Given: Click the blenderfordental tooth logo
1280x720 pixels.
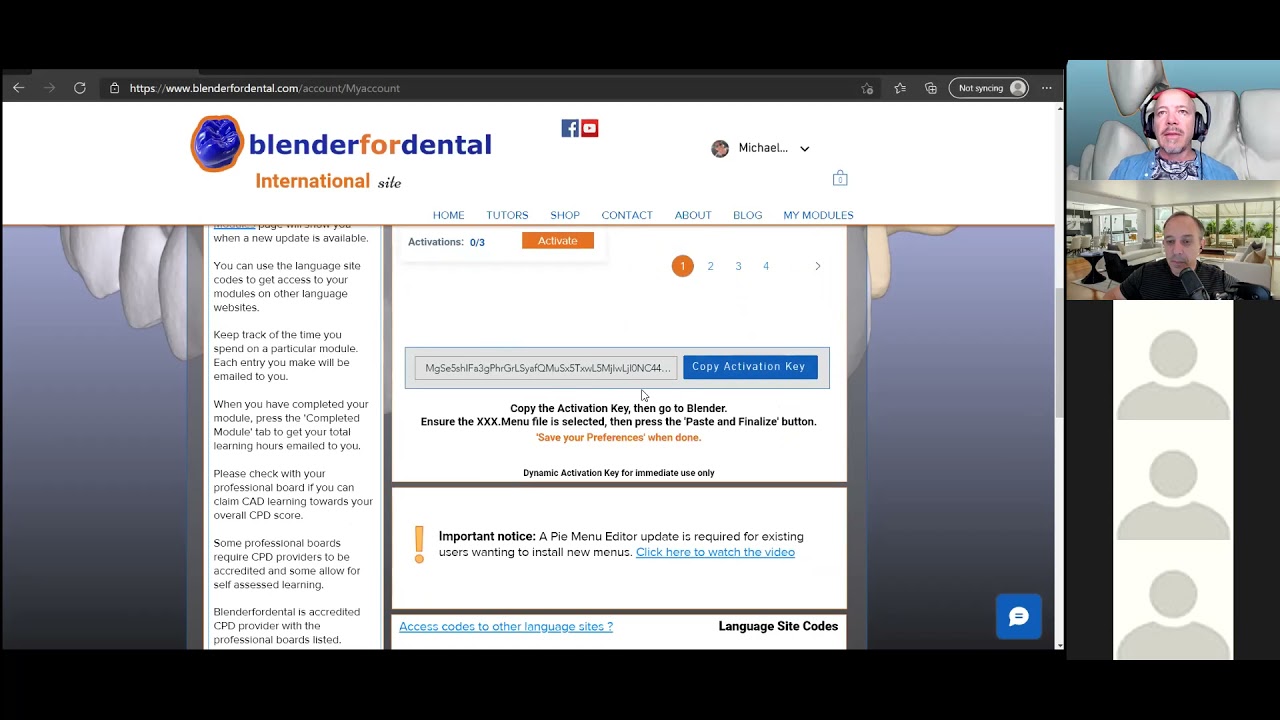Looking at the screenshot, I should pos(217,144).
